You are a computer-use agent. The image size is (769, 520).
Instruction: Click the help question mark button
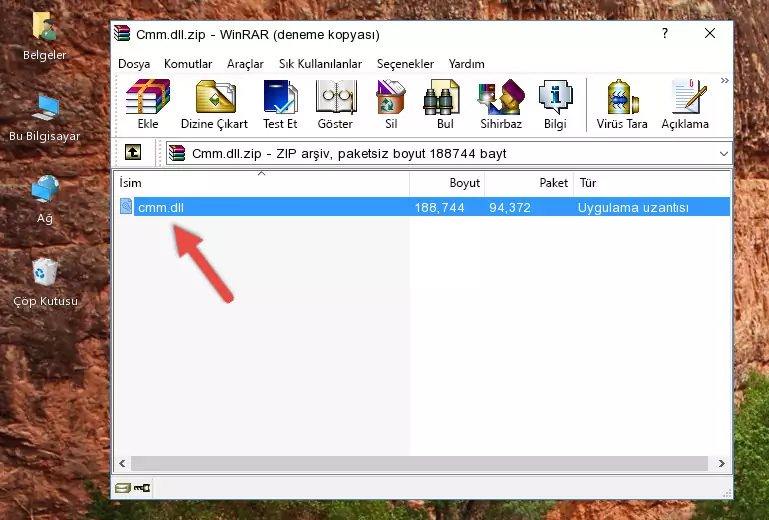point(665,33)
